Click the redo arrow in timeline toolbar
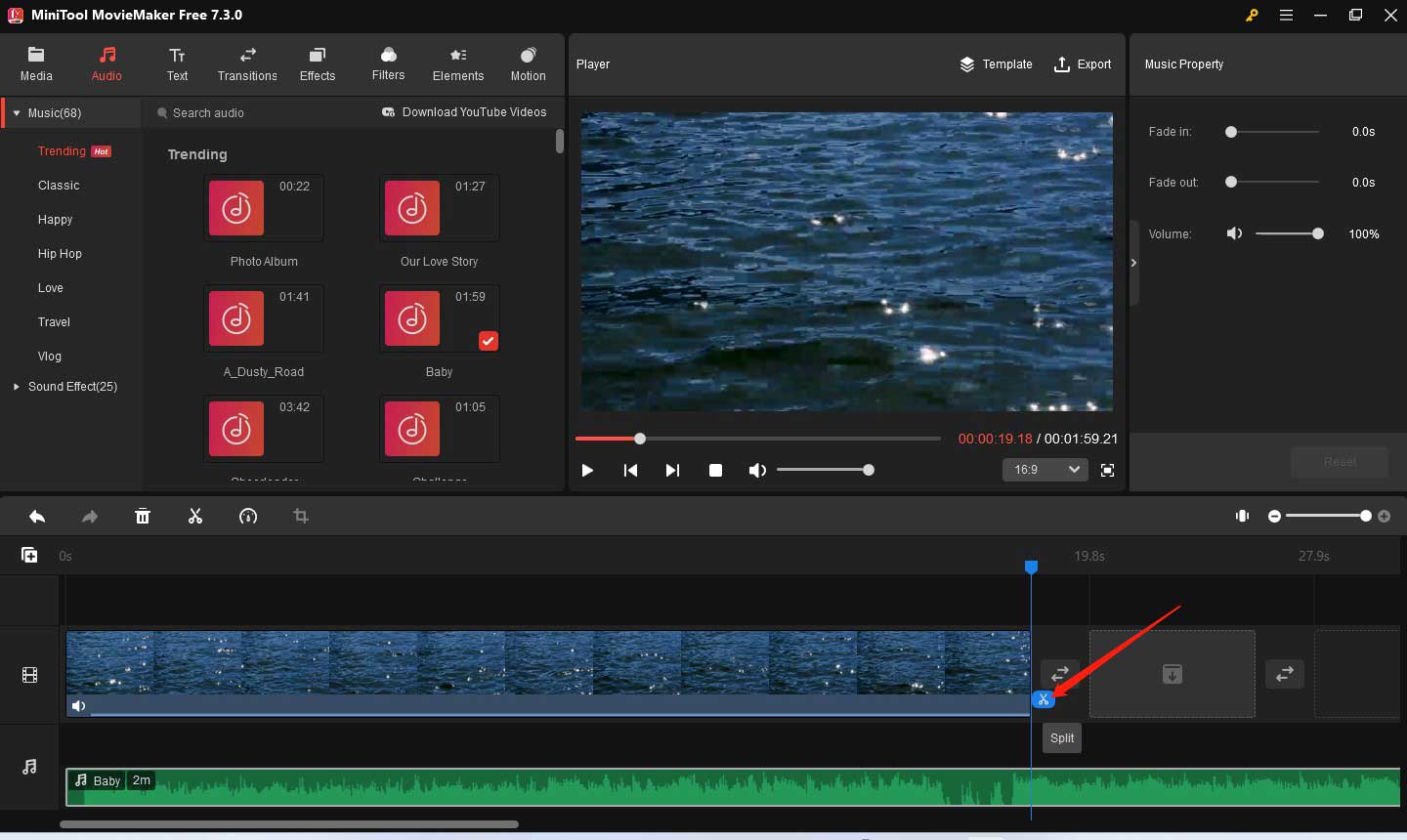The width and height of the screenshot is (1407, 840). 90,516
